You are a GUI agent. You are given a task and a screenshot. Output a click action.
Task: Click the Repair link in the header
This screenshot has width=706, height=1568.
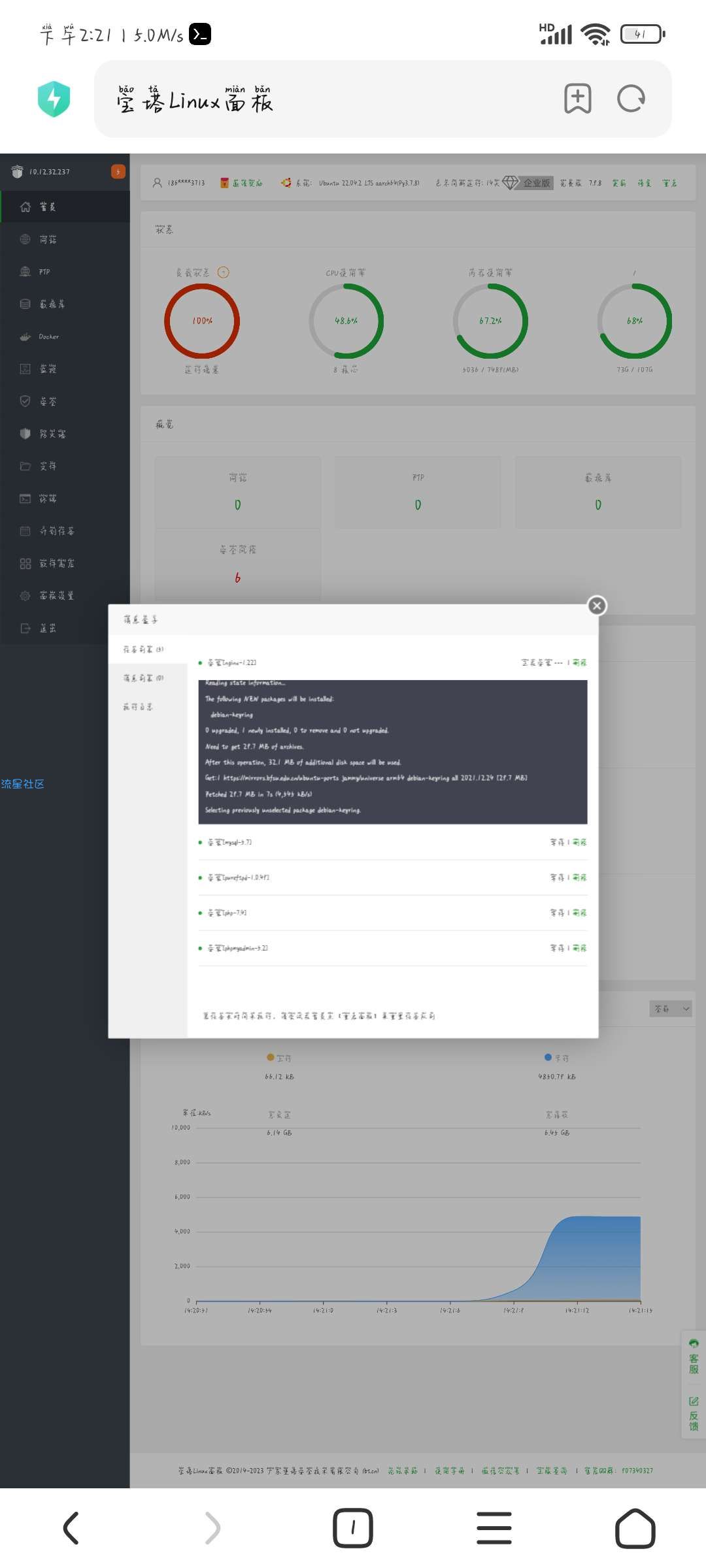coord(645,183)
